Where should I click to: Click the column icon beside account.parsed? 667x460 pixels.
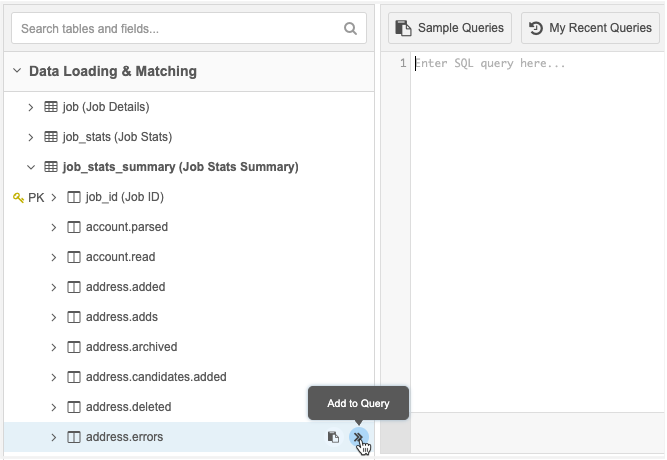(x=73, y=227)
